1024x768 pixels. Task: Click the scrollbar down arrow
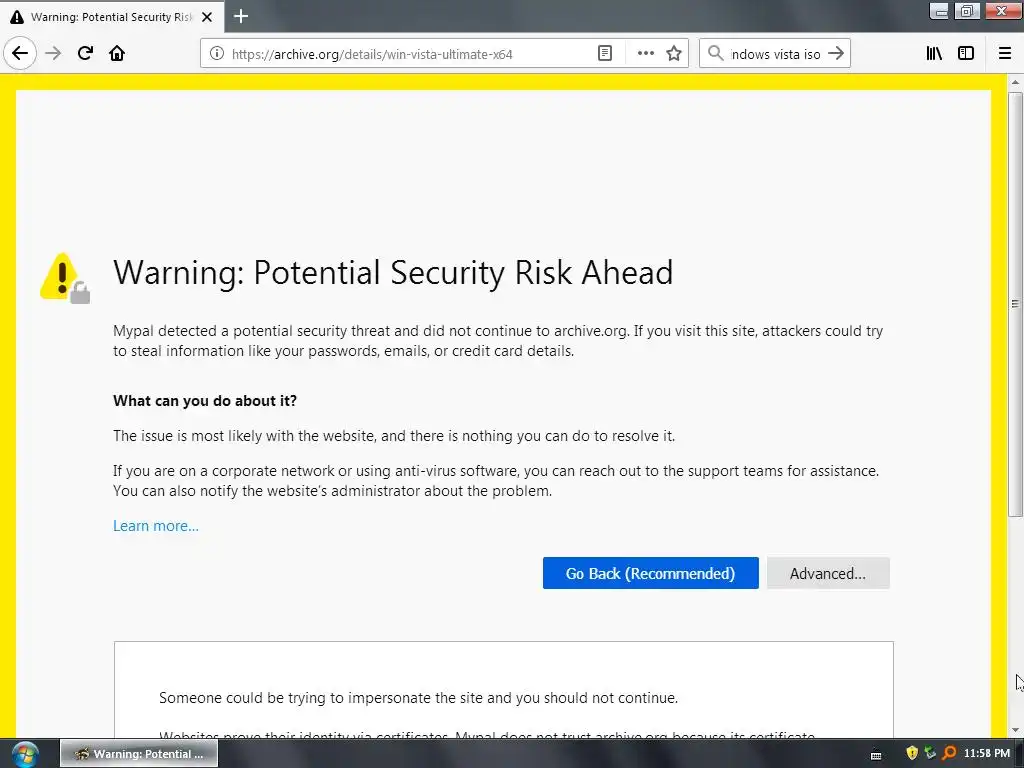coord(1015,730)
